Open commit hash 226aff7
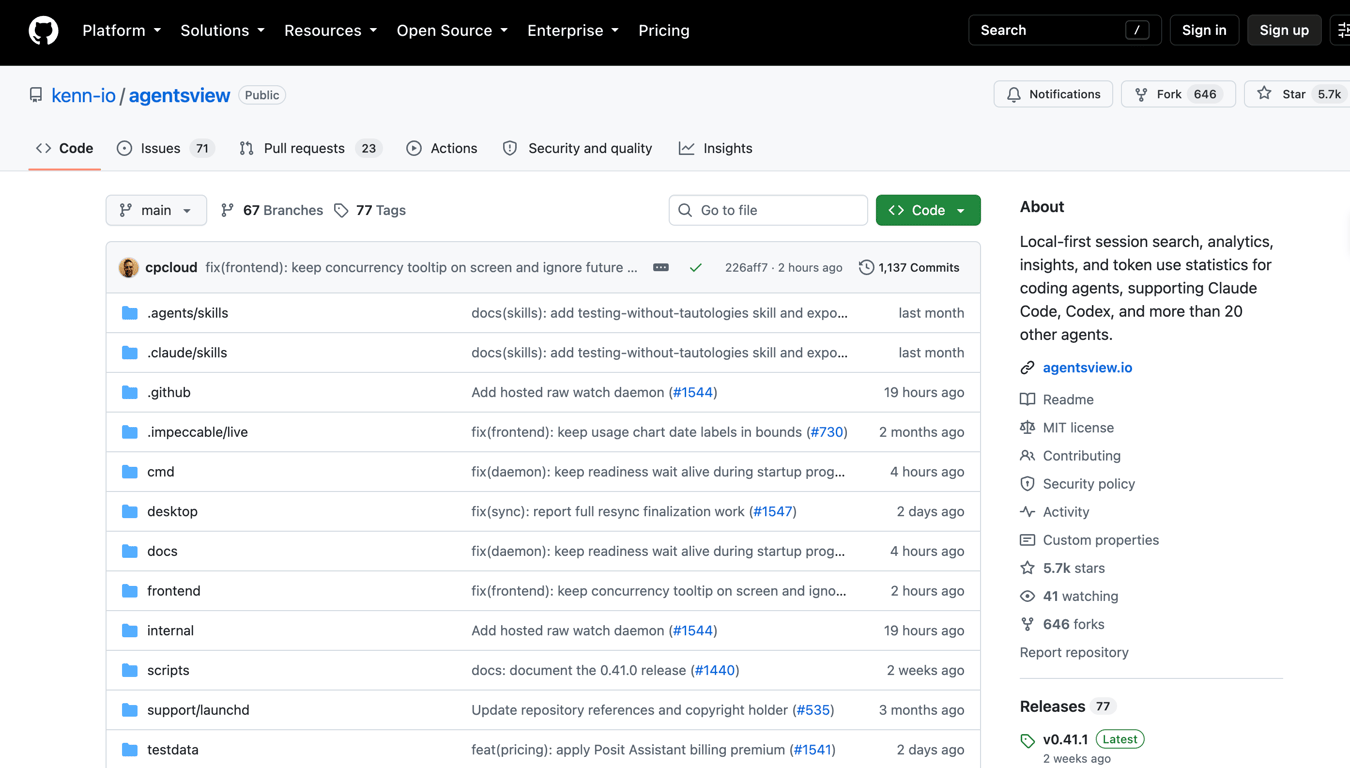This screenshot has height=768, width=1350. (746, 267)
